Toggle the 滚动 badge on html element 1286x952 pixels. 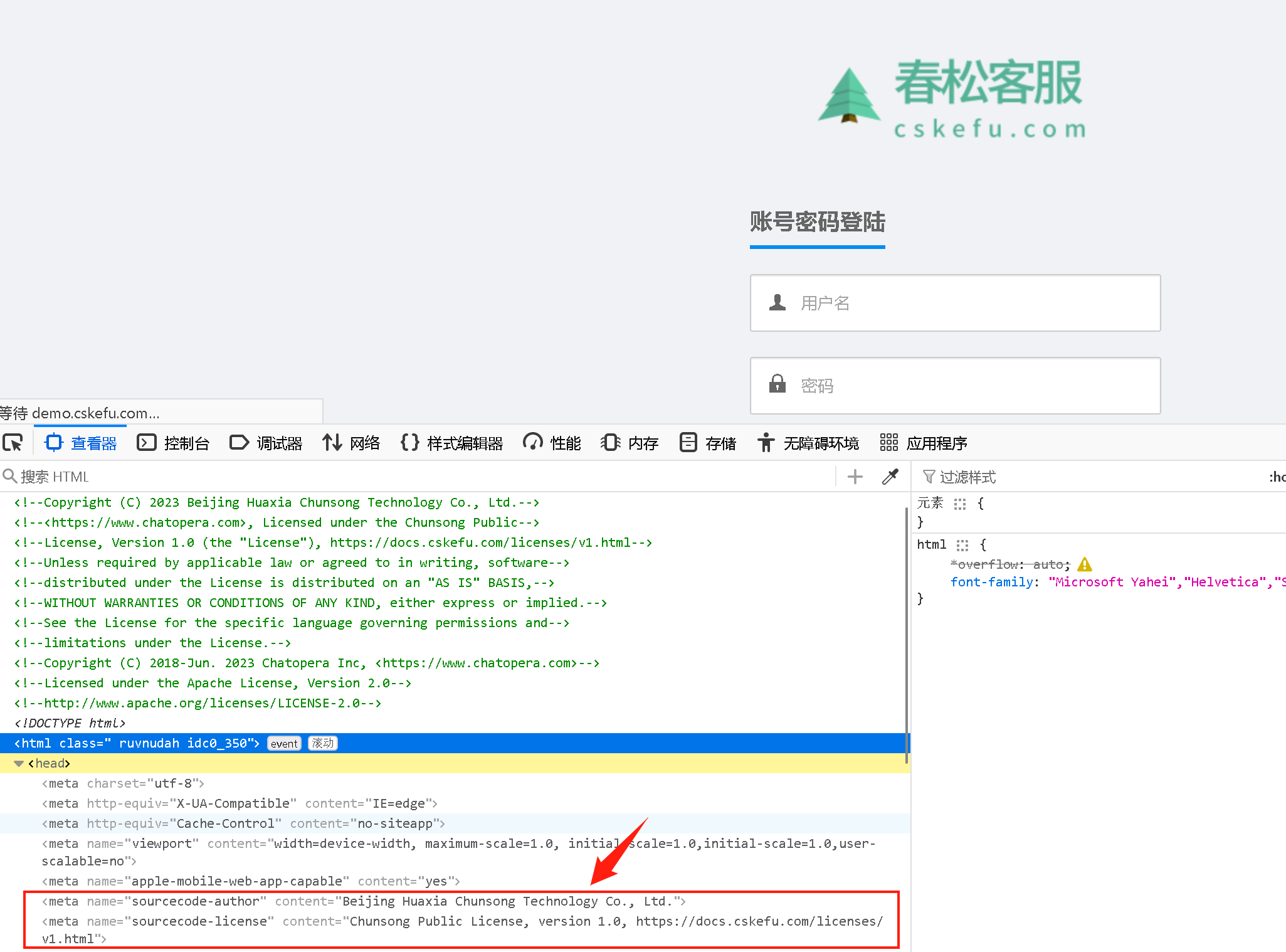click(x=323, y=743)
